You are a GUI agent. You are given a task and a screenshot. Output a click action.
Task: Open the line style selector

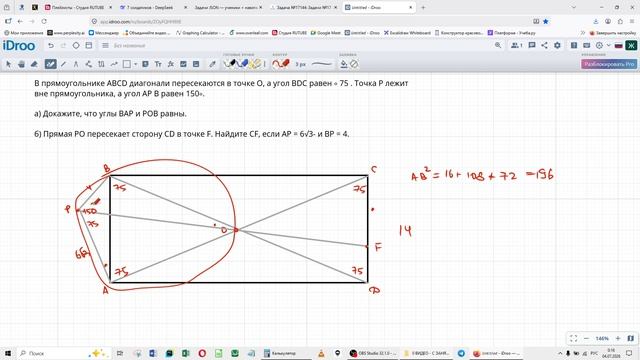(x=322, y=64)
